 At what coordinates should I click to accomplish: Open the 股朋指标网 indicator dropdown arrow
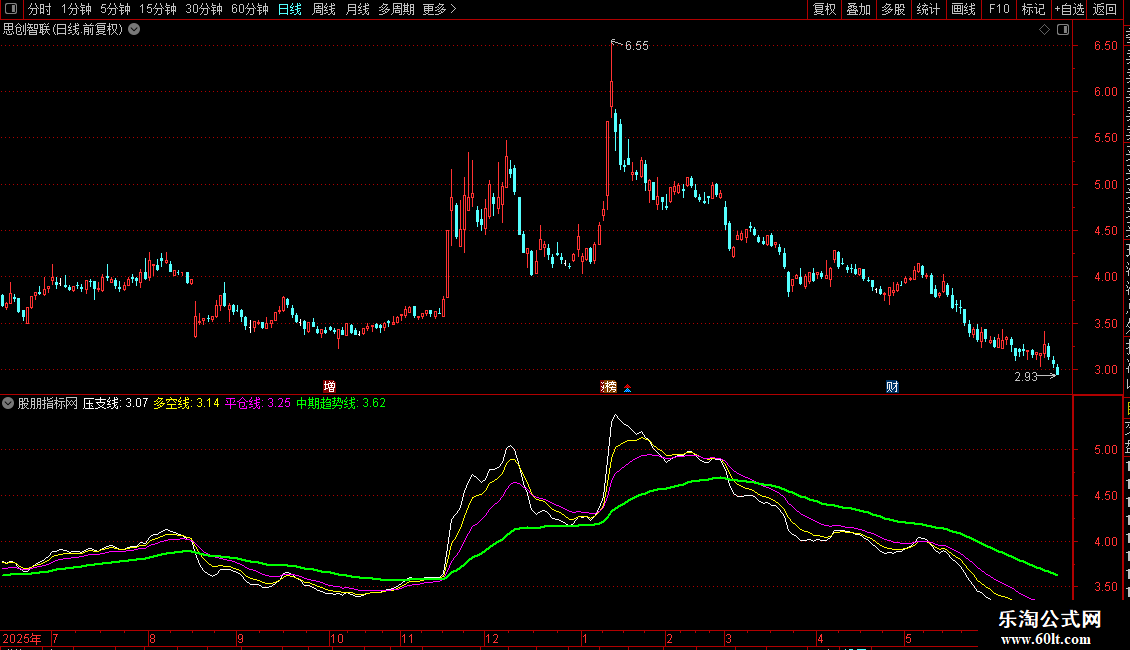point(8,404)
